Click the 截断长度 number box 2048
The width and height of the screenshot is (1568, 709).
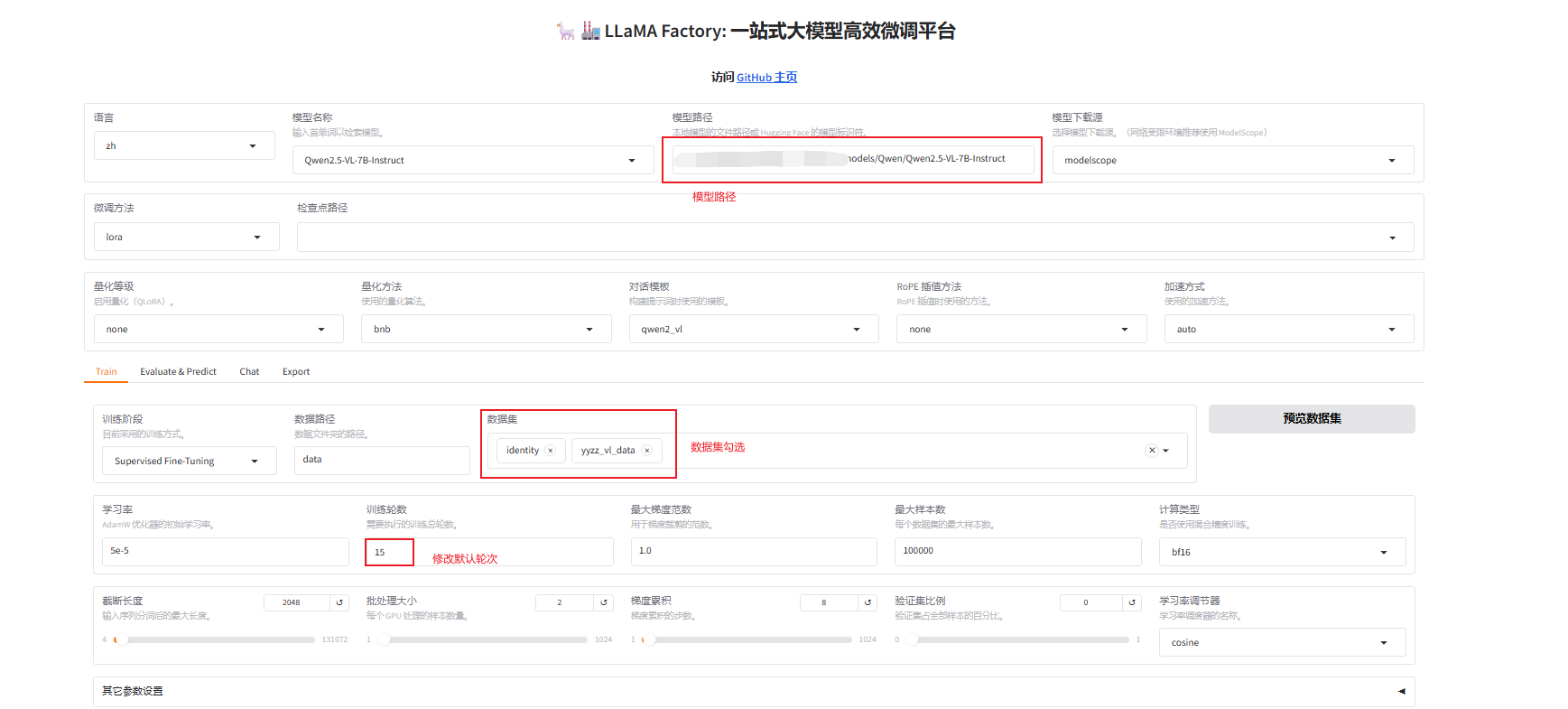coord(297,602)
